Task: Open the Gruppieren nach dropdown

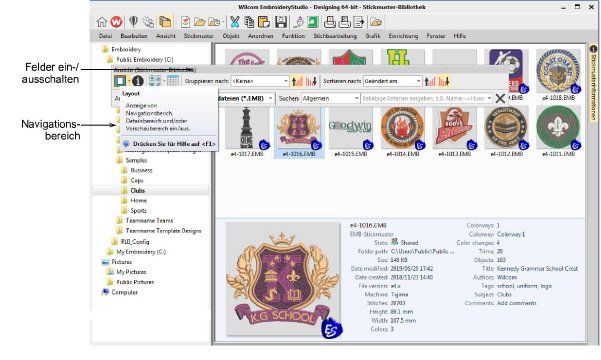Action: click(259, 81)
